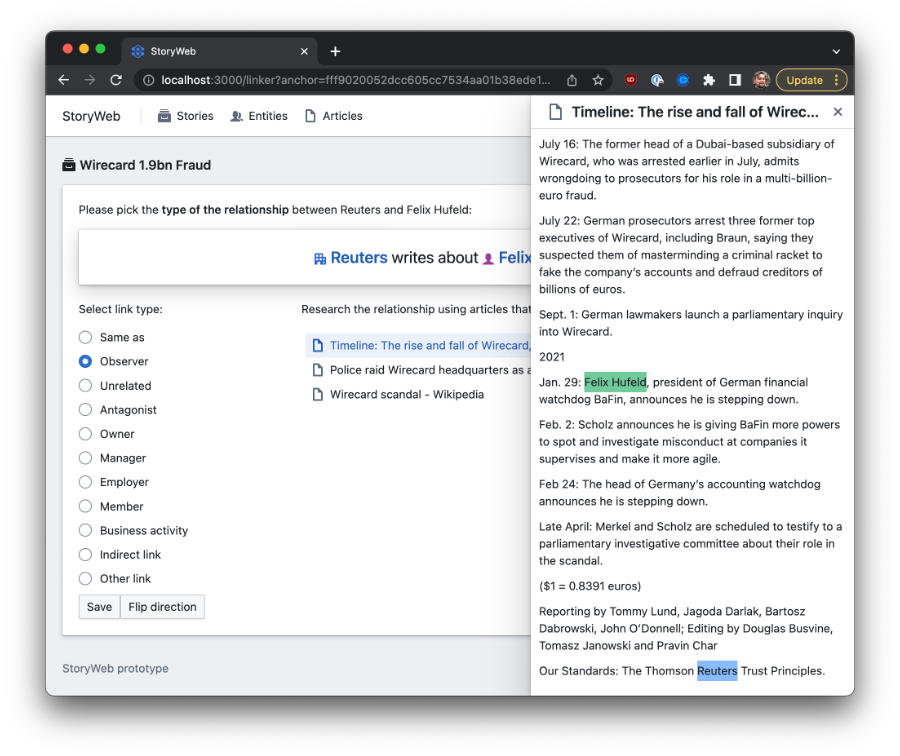Select the Business activity link type
Screen dimensions: 900x756
[86, 530]
